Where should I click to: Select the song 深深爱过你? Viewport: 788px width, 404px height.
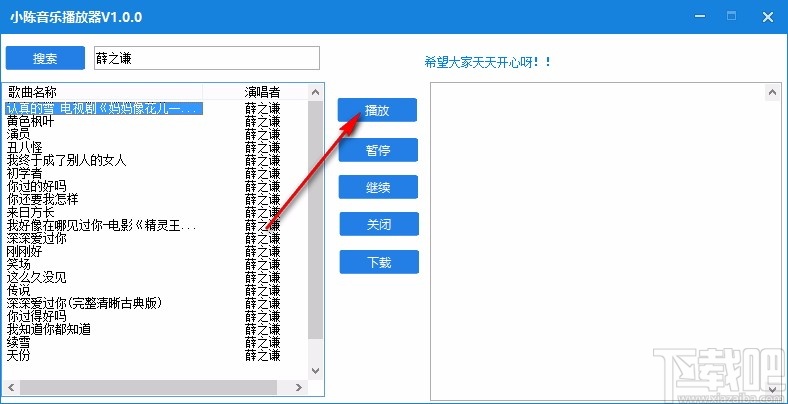pos(36,239)
